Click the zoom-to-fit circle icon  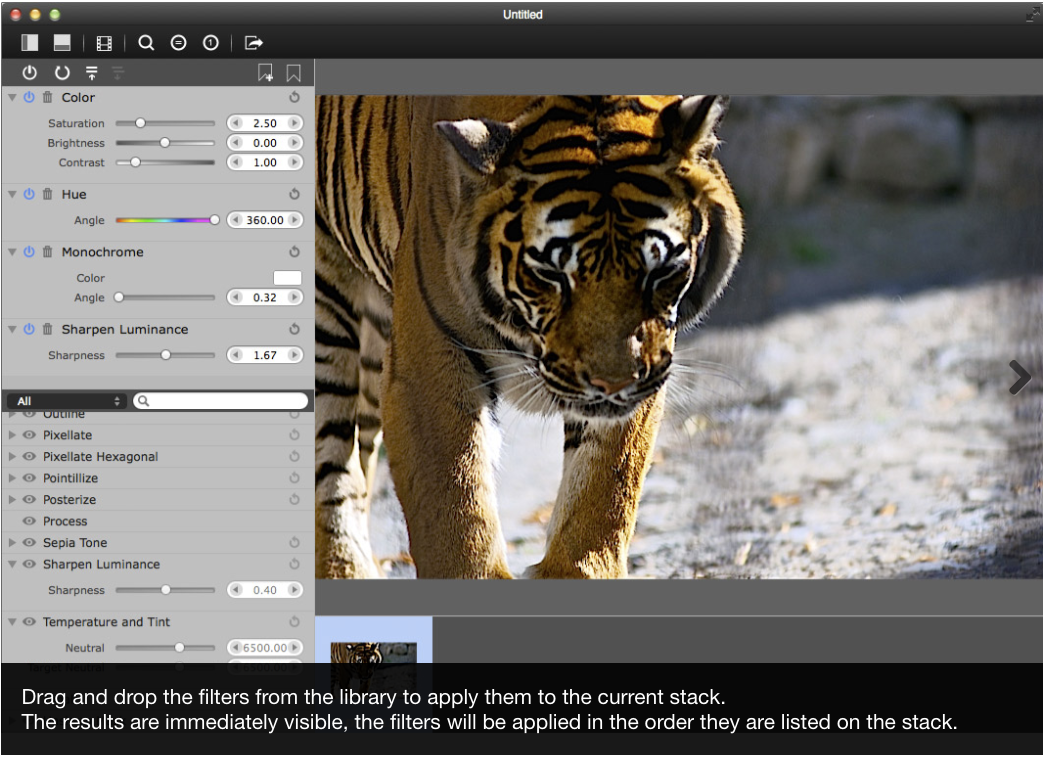coord(179,43)
